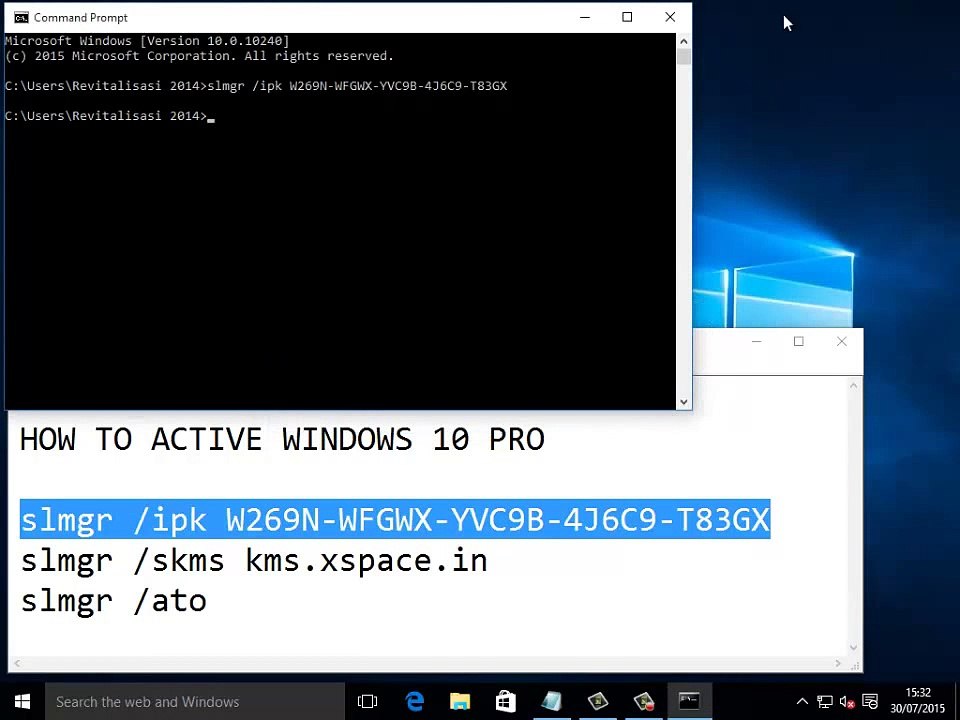
Task: Click the Microsoft Windows version line in Command Prompt
Action: pos(147,41)
